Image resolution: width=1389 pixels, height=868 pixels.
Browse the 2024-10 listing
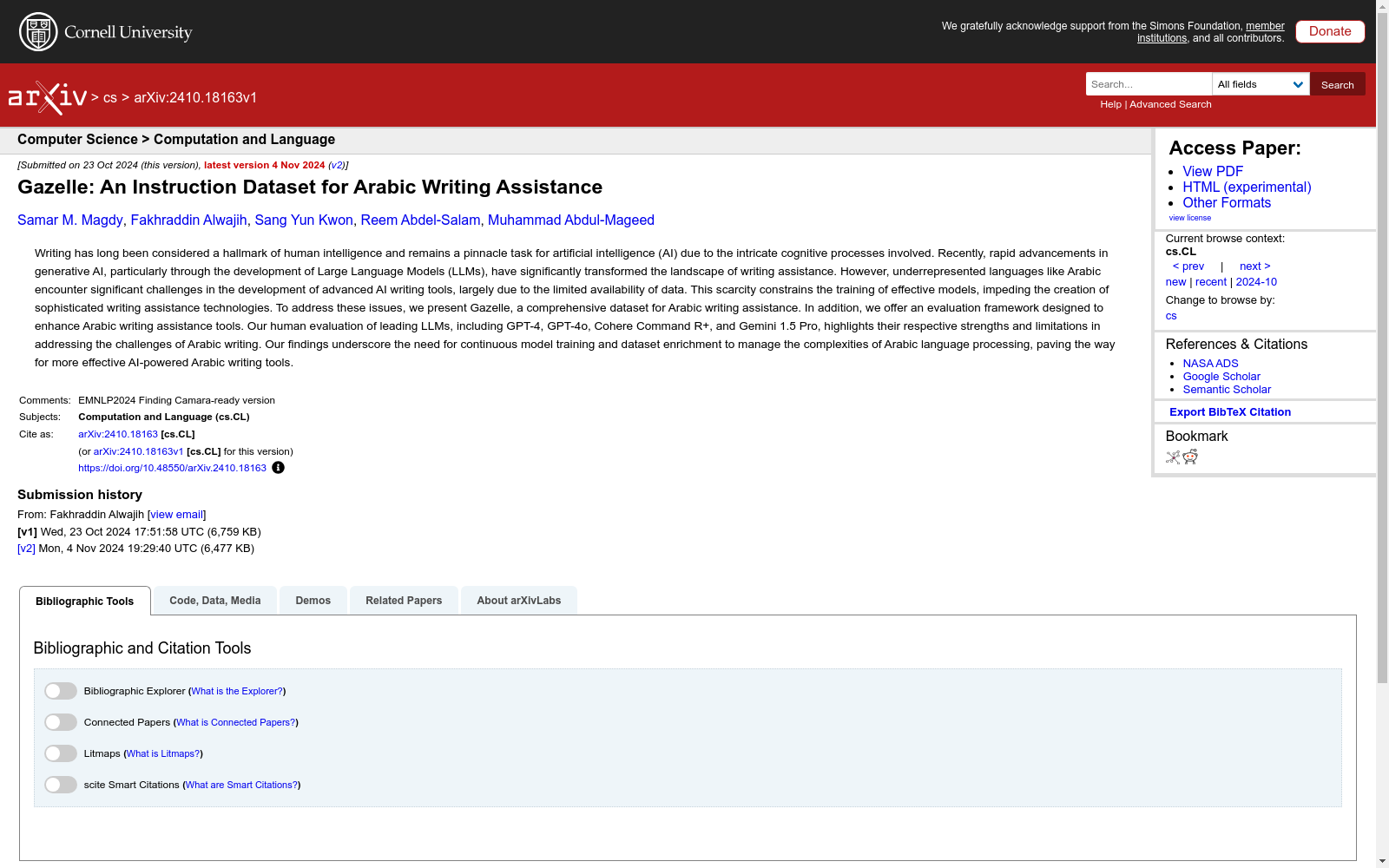pos(1256,282)
